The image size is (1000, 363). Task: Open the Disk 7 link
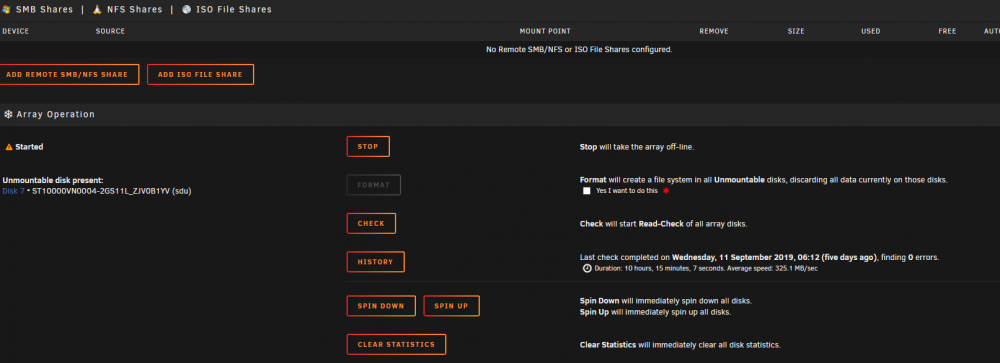click(x=13, y=191)
